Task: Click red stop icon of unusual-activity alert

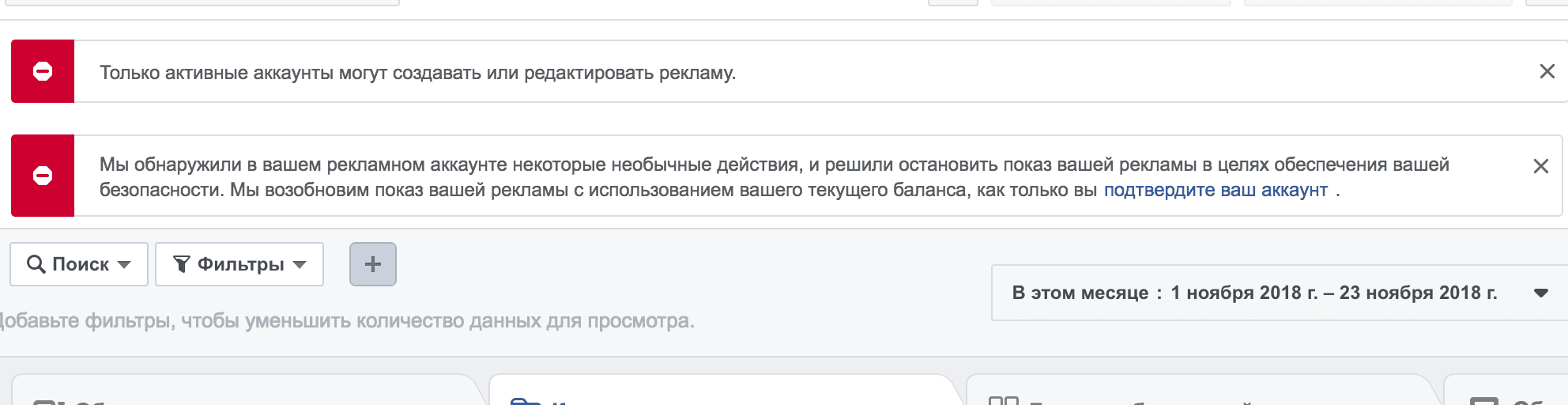Action: click(x=43, y=176)
